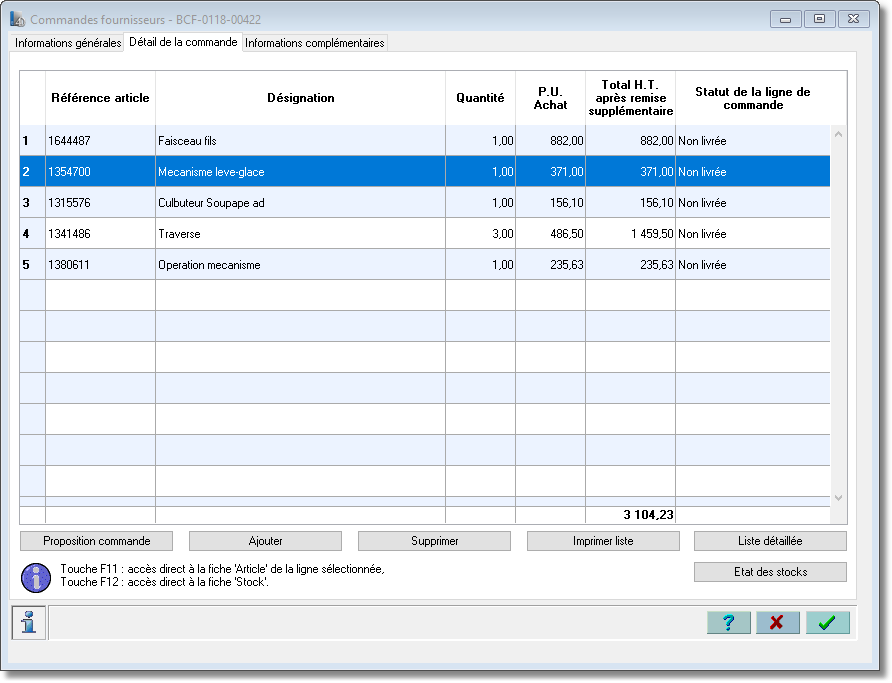
Task: Switch to the Informations générales tab
Action: tap(68, 43)
